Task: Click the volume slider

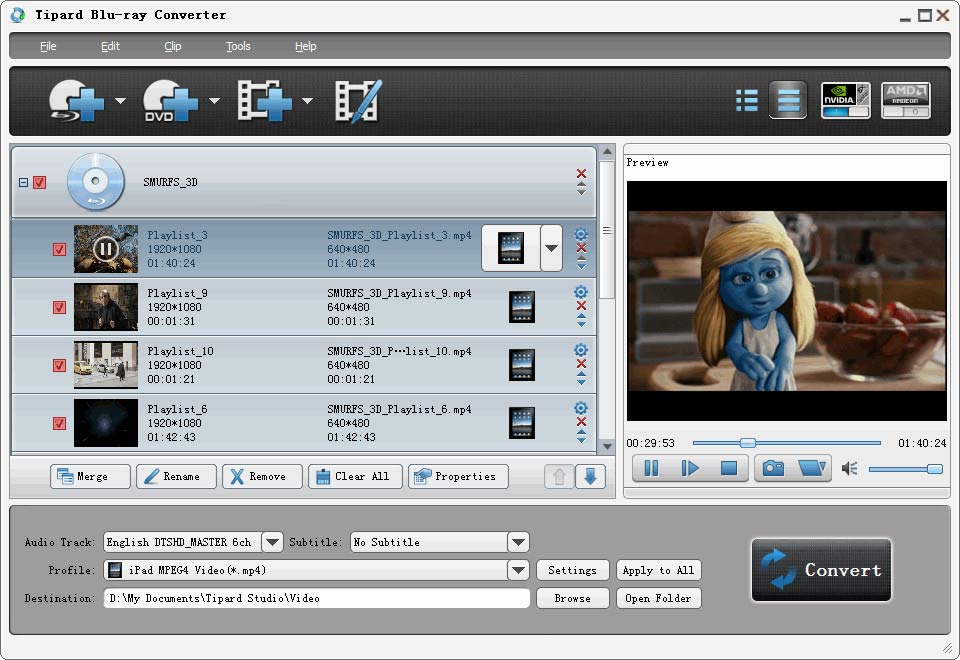Action: pyautogui.click(x=905, y=469)
